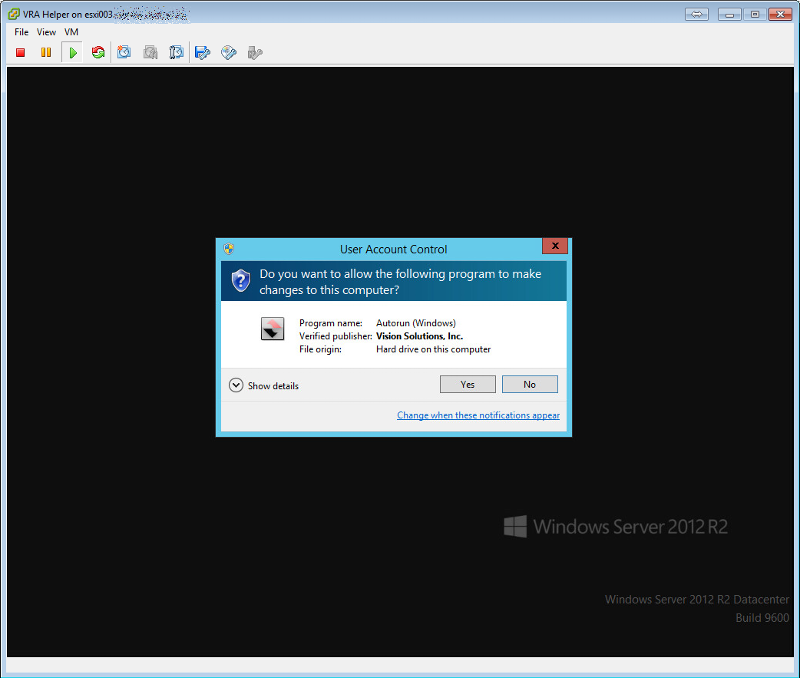
Task: Click No to deny the program
Action: point(530,384)
